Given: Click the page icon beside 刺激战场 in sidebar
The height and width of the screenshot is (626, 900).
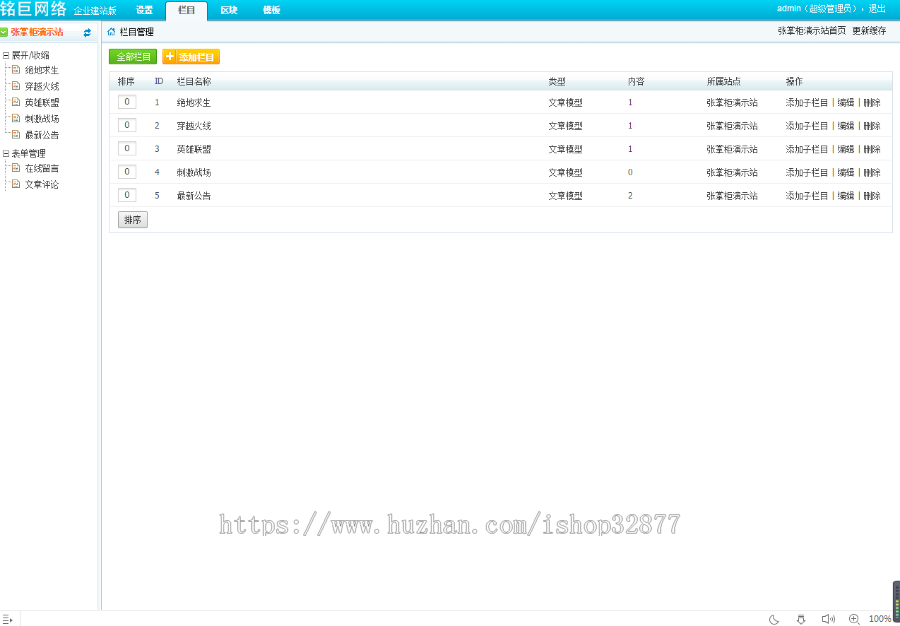Looking at the screenshot, I should tap(16, 118).
